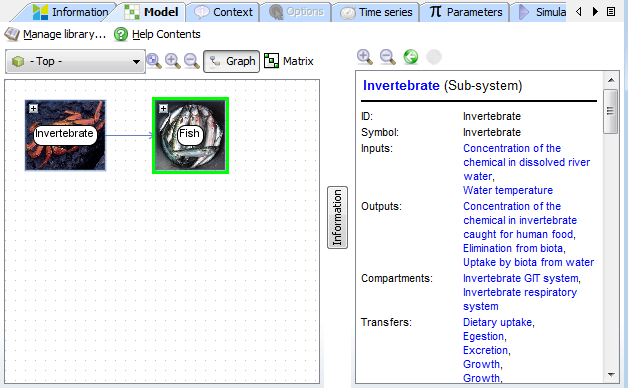Open Invertebrate GIT system link

[x=521, y=278]
